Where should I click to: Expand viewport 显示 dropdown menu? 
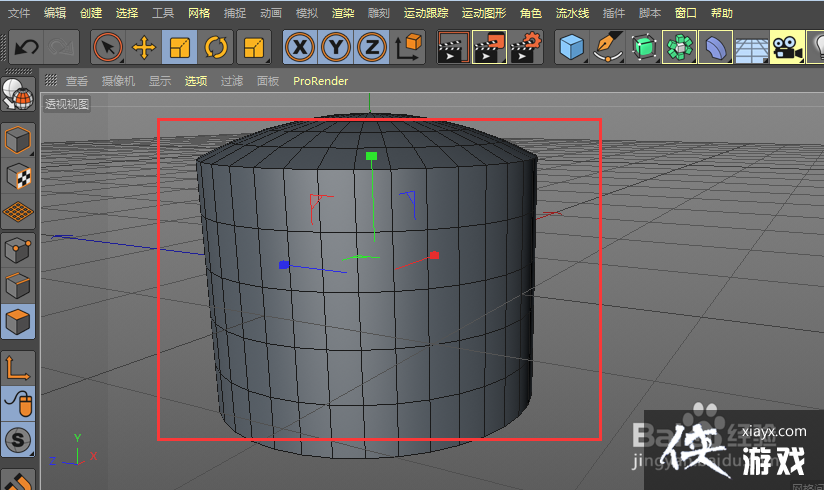click(x=160, y=81)
